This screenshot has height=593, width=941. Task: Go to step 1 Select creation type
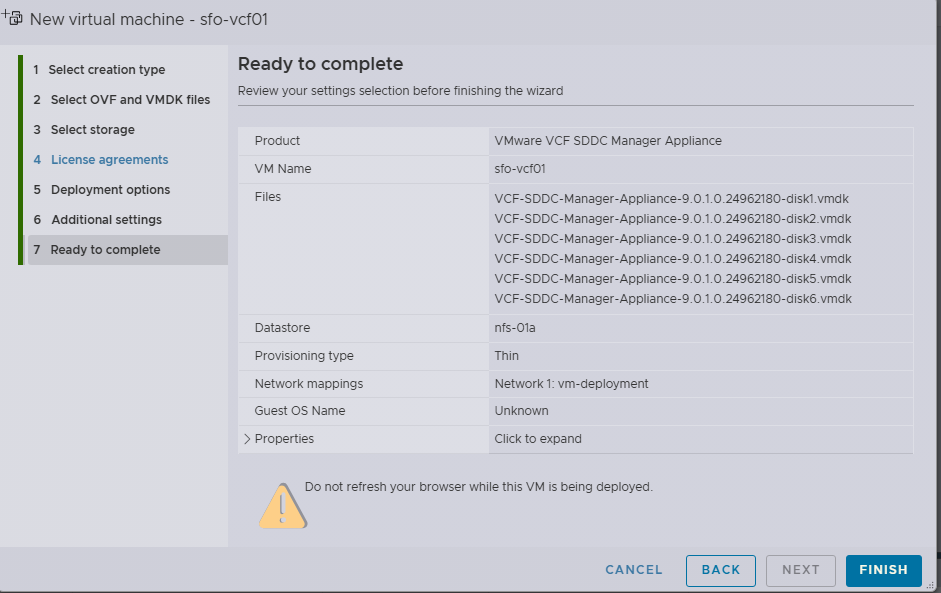tap(107, 70)
